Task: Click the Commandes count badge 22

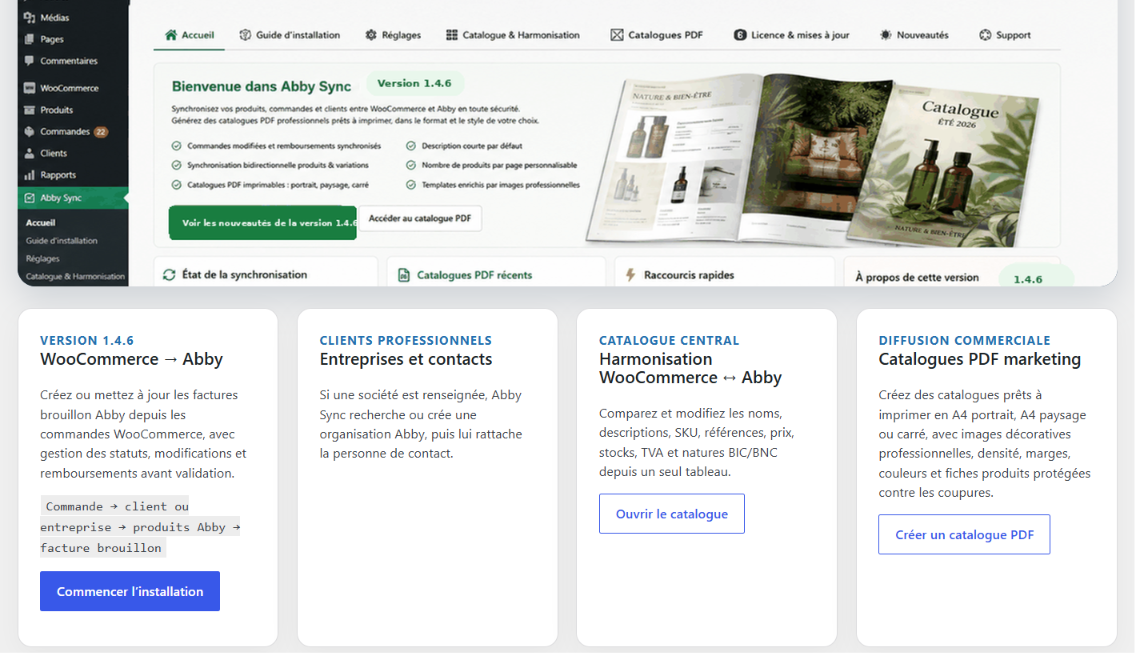Action: coord(101,132)
